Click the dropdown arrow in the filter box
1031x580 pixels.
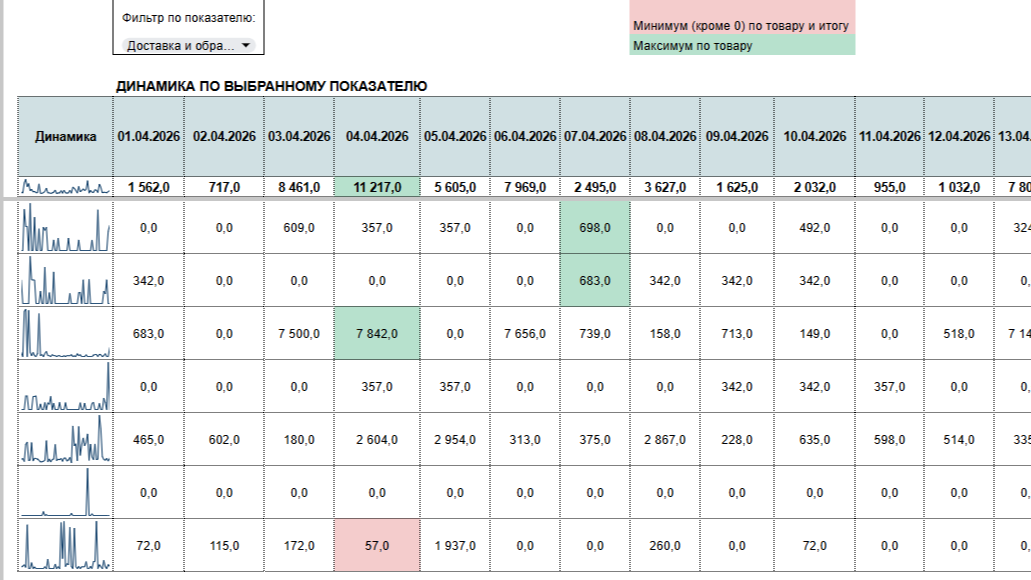pos(245,45)
